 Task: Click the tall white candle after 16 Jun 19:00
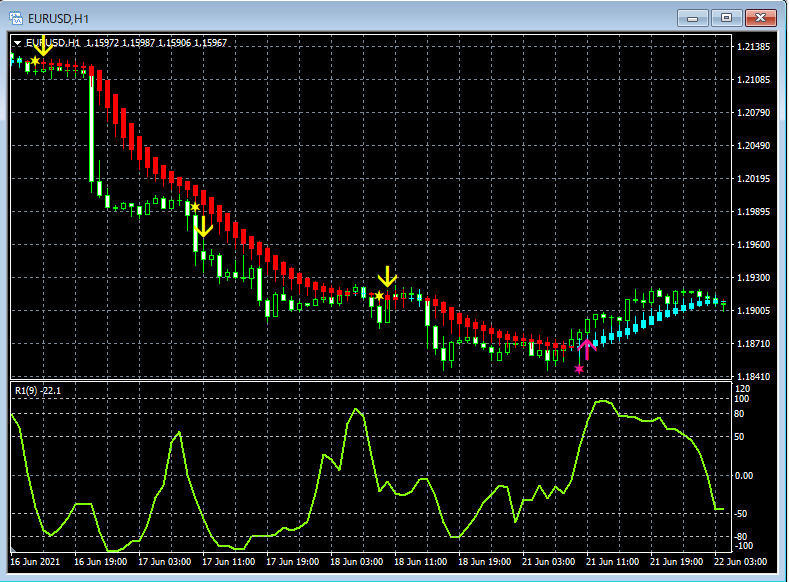point(92,128)
